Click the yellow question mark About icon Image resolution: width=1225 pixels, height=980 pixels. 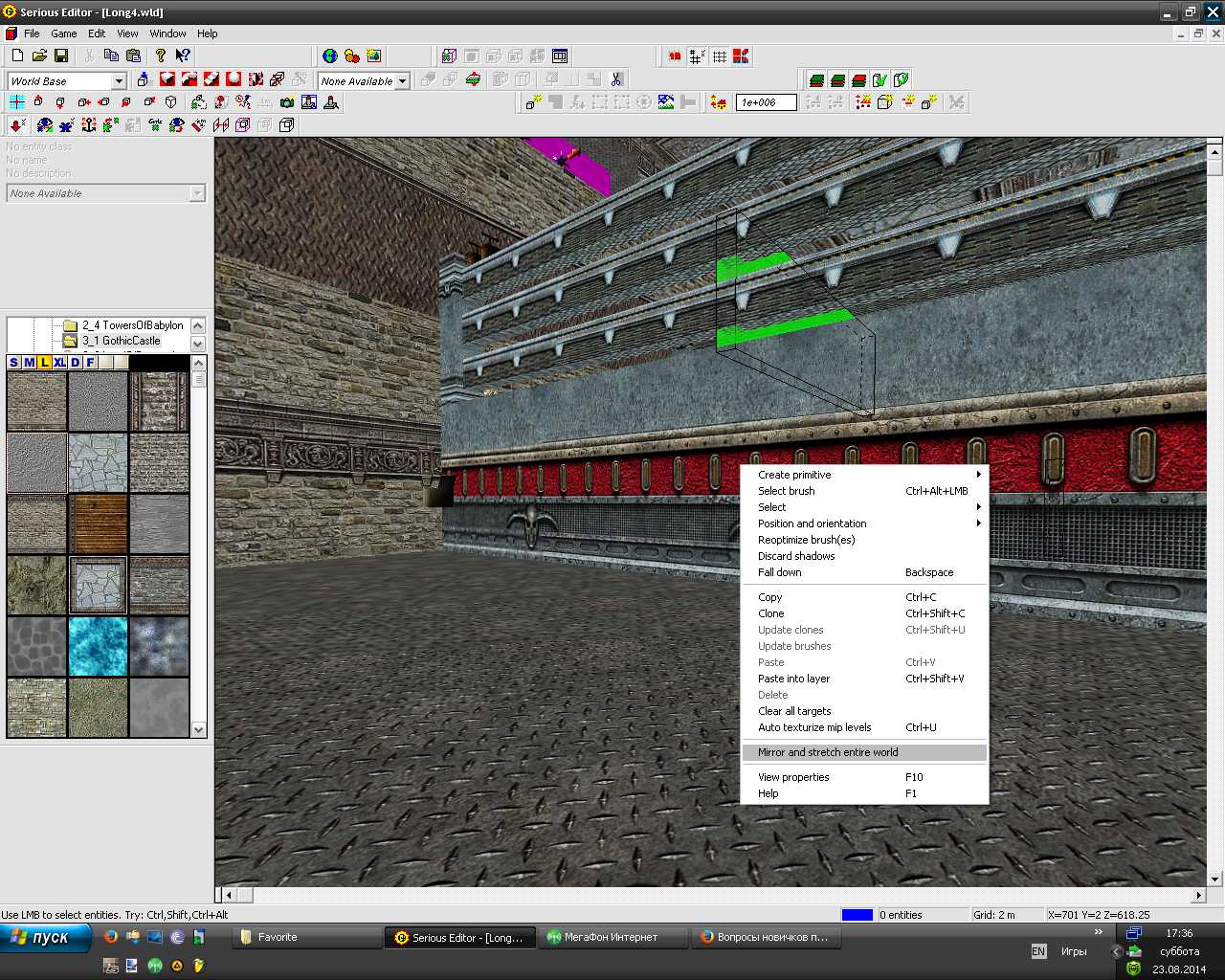pos(161,56)
